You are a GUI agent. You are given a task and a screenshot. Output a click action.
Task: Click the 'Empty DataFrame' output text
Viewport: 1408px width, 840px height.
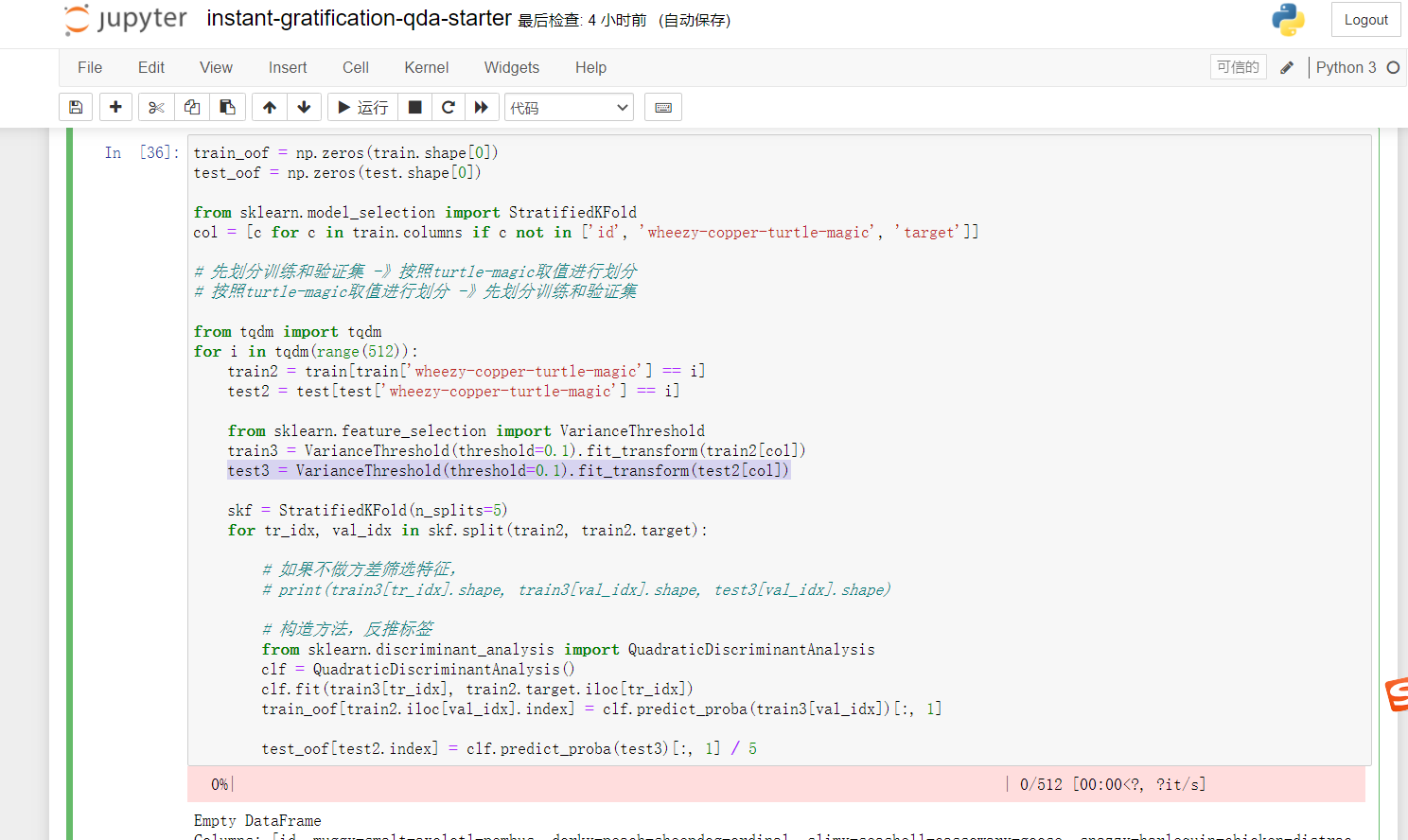pyautogui.click(x=257, y=820)
